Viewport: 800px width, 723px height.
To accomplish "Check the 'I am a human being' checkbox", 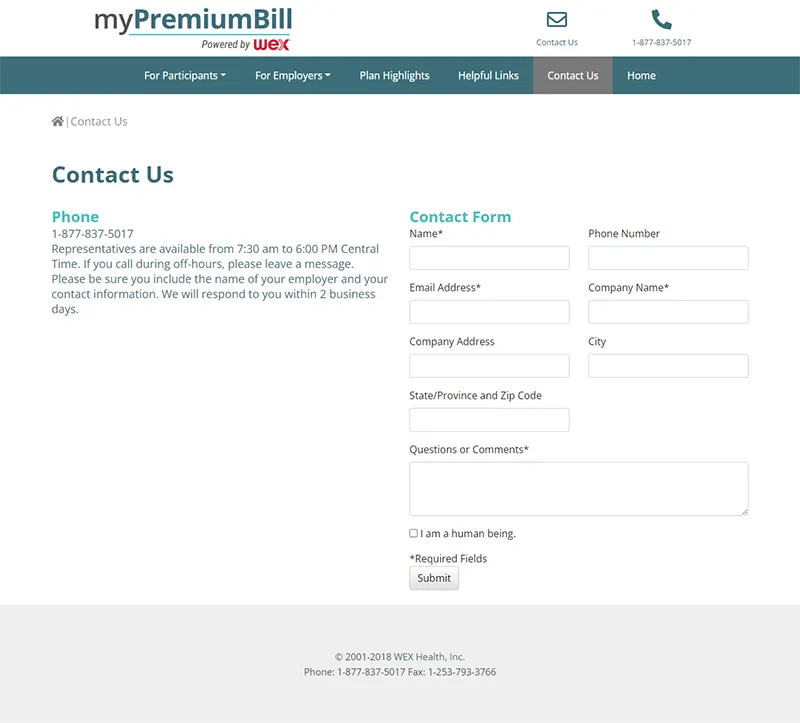I will (x=414, y=533).
